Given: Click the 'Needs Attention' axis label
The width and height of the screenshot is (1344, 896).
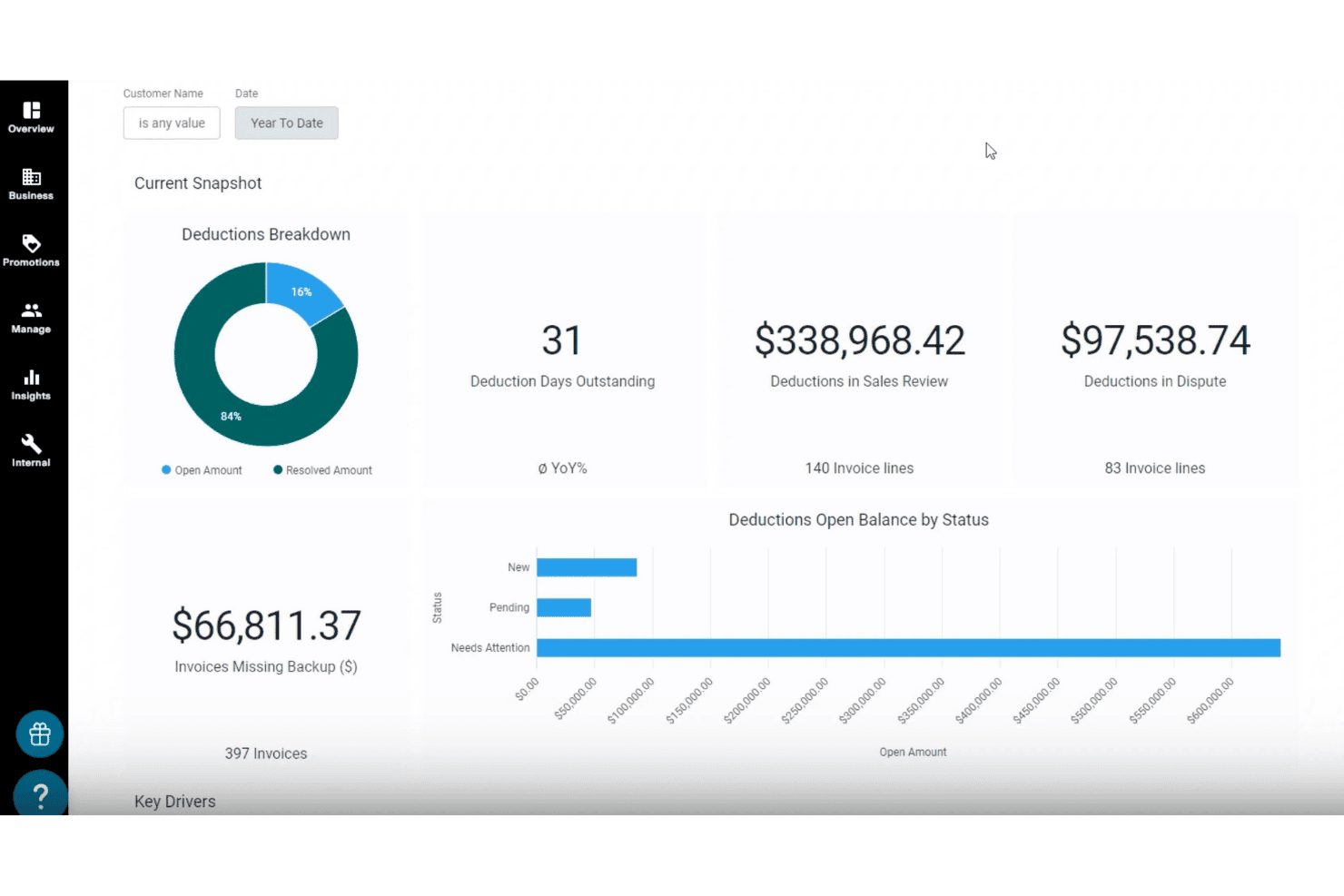Looking at the screenshot, I should coord(490,648).
